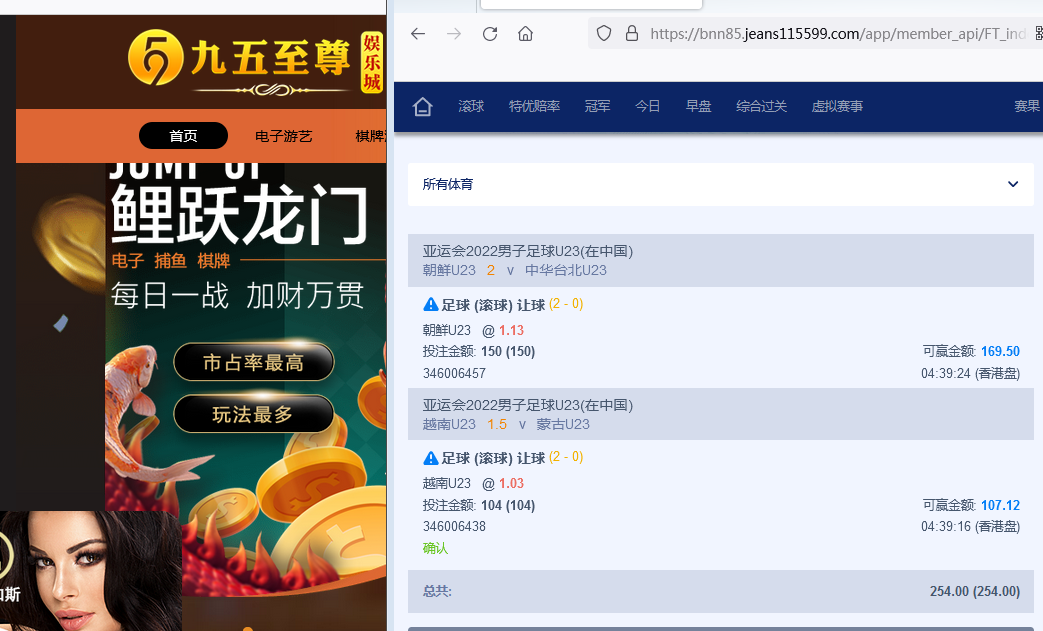Reload the page with refresh icon
This screenshot has width=1043, height=631.
click(x=490, y=34)
